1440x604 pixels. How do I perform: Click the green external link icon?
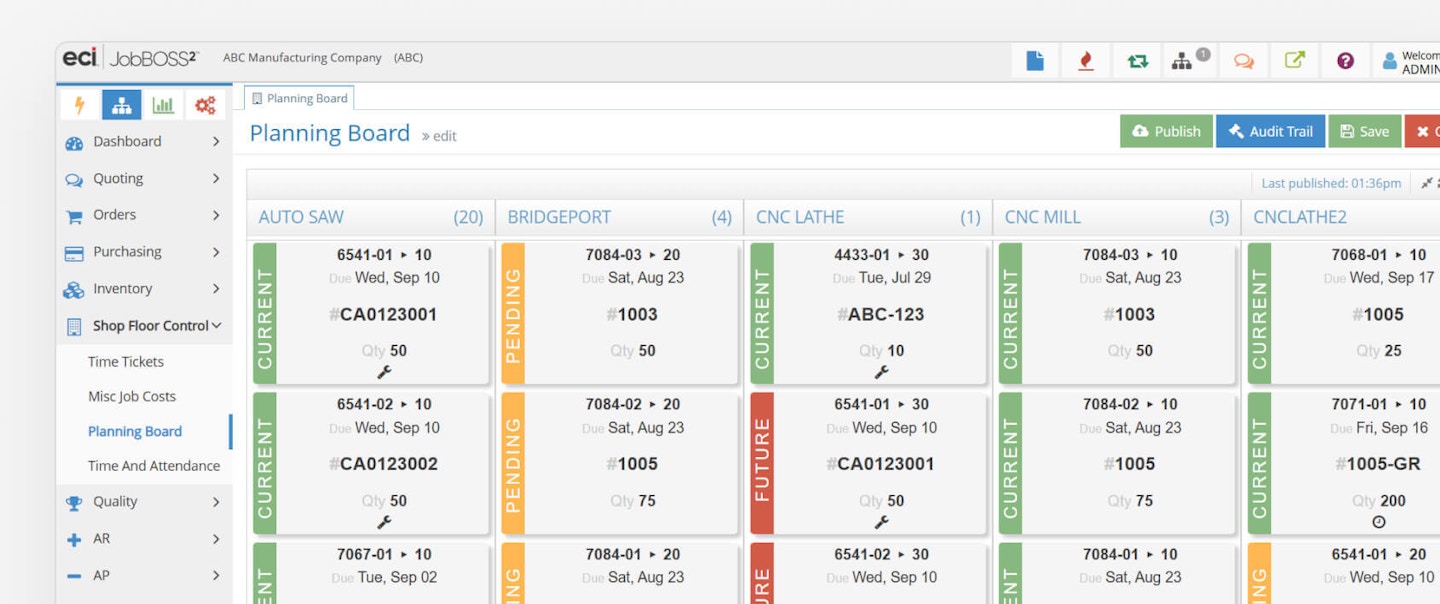coord(1294,61)
